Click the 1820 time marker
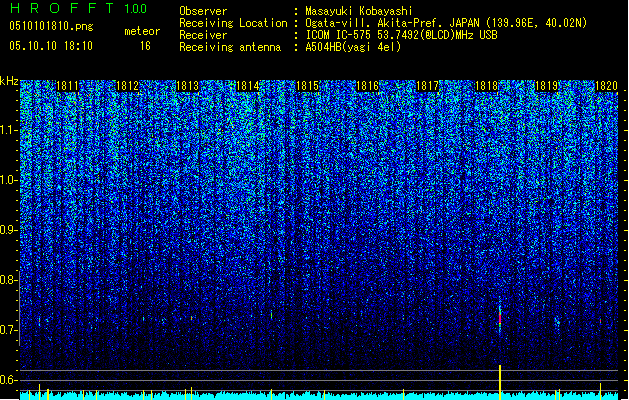Viewport: 629px width, 400px height. click(x=606, y=86)
